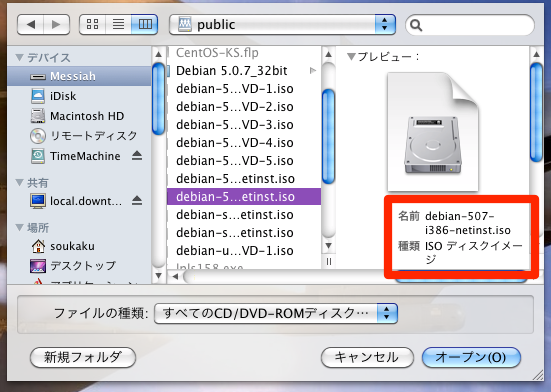The height and width of the screenshot is (392, 551).
Task: Open the ファイルの種類 file type dropdown
Action: pyautogui.click(x=276, y=313)
